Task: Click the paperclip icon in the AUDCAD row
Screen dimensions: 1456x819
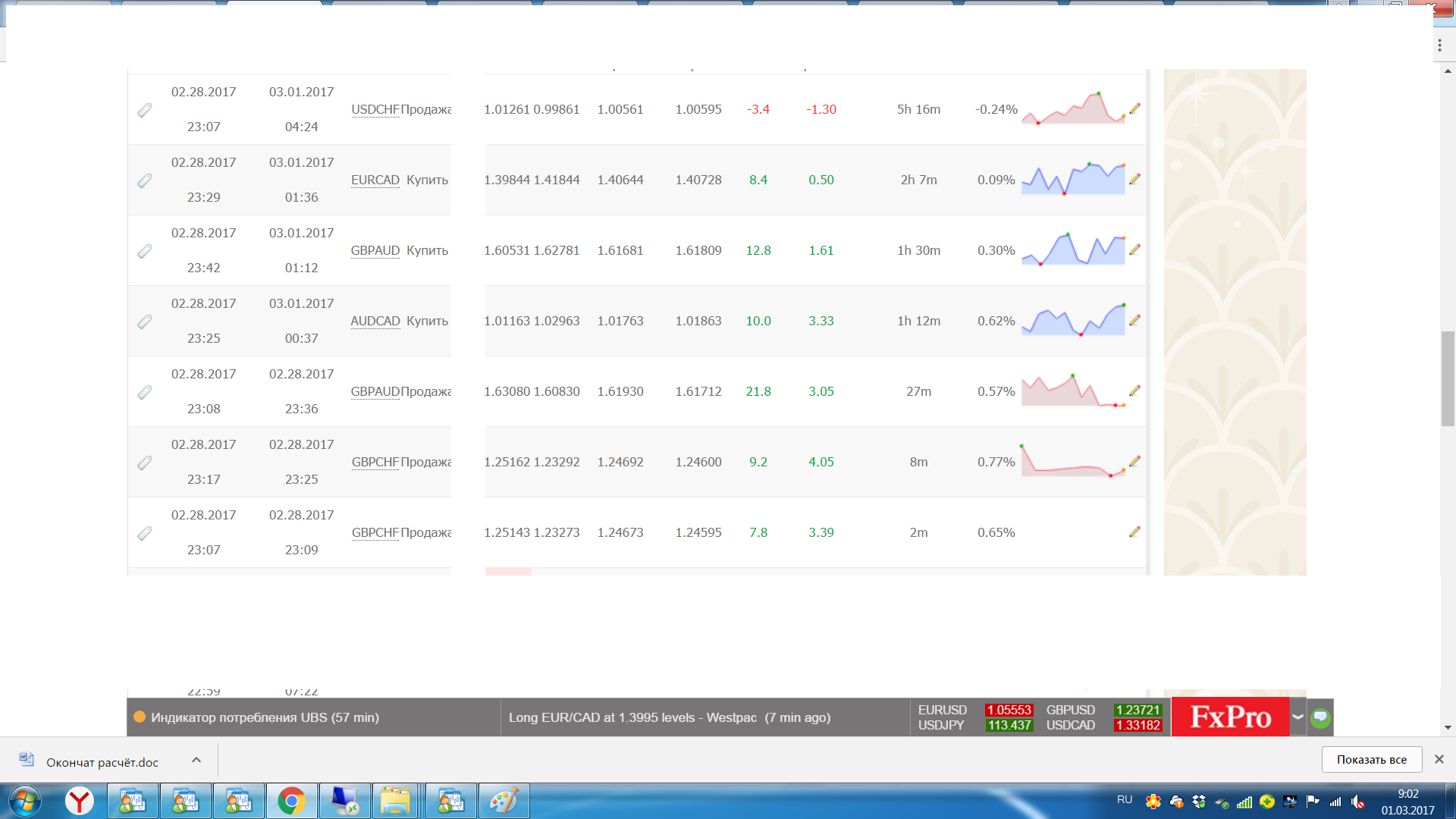Action: (x=144, y=322)
